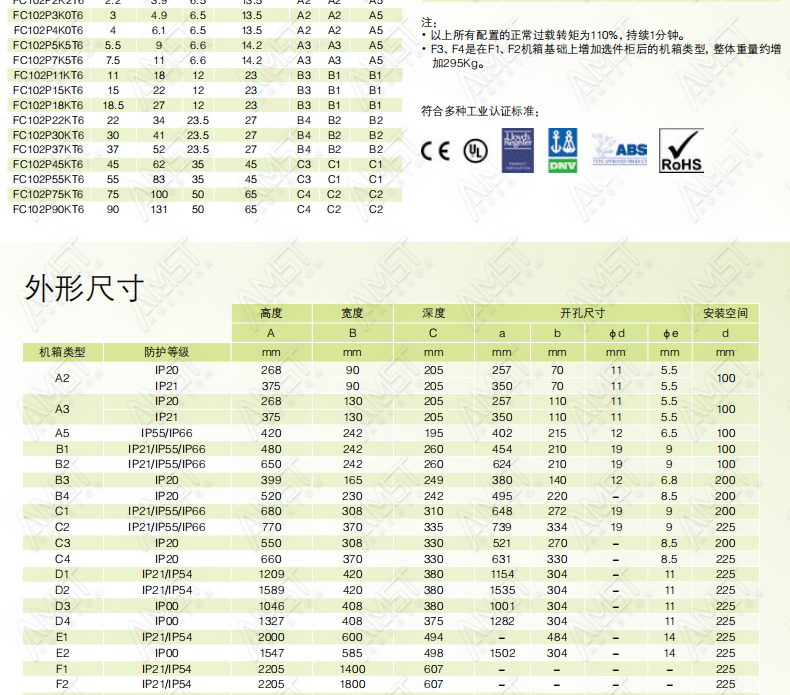This screenshot has width=790, height=695.
Task: Click the 深度 column header
Action: point(433,313)
